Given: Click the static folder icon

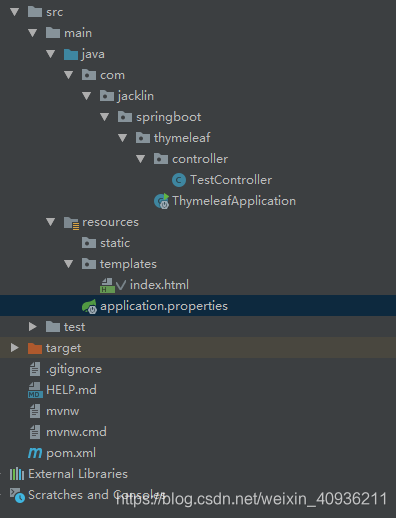Looking at the screenshot, I should coord(89,243).
